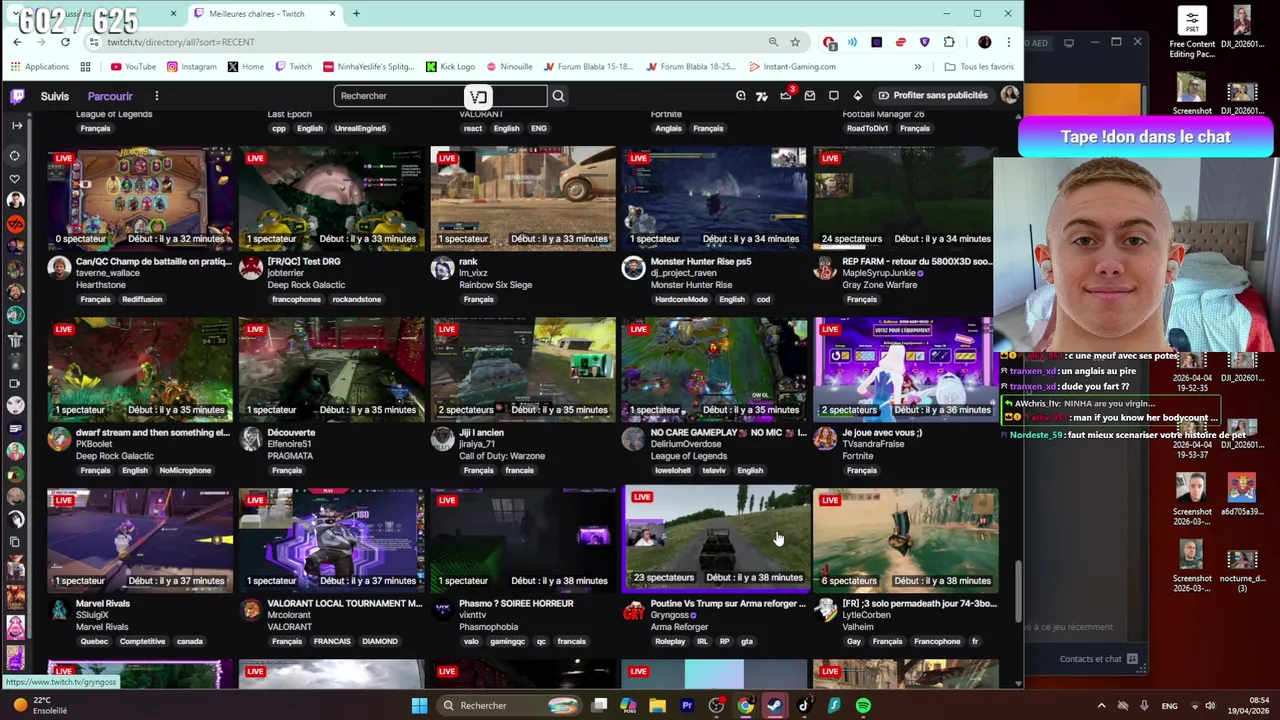1280x720 pixels.
Task: Click the jobterrier channel avatar
Action: pyautogui.click(x=251, y=267)
